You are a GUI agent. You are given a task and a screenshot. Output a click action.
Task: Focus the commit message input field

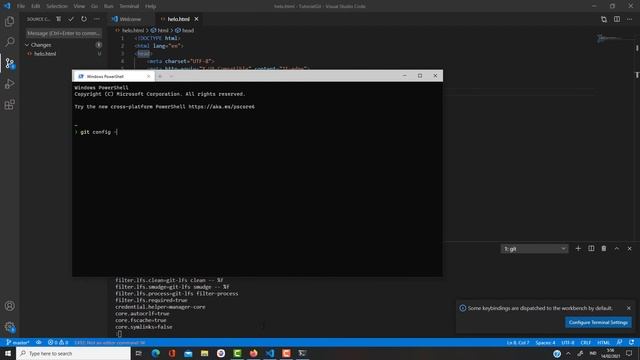pyautogui.click(x=64, y=33)
